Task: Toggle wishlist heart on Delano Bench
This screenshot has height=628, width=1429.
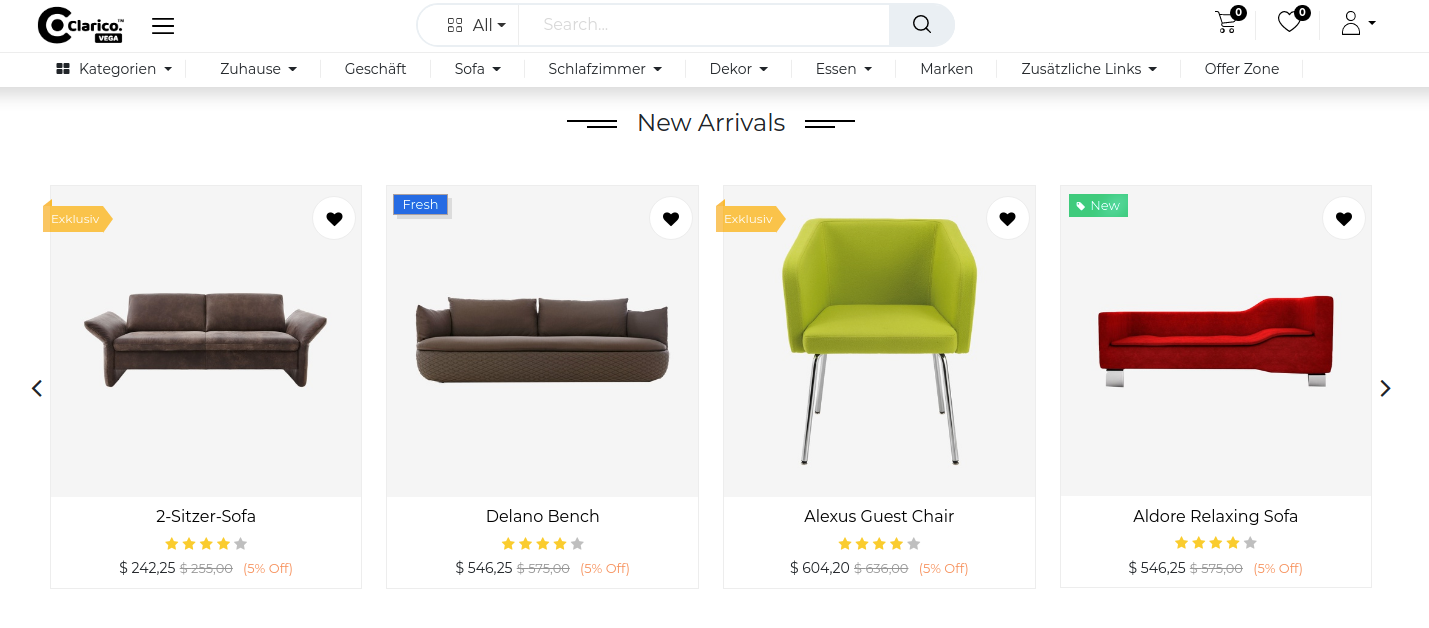Action: 671,218
